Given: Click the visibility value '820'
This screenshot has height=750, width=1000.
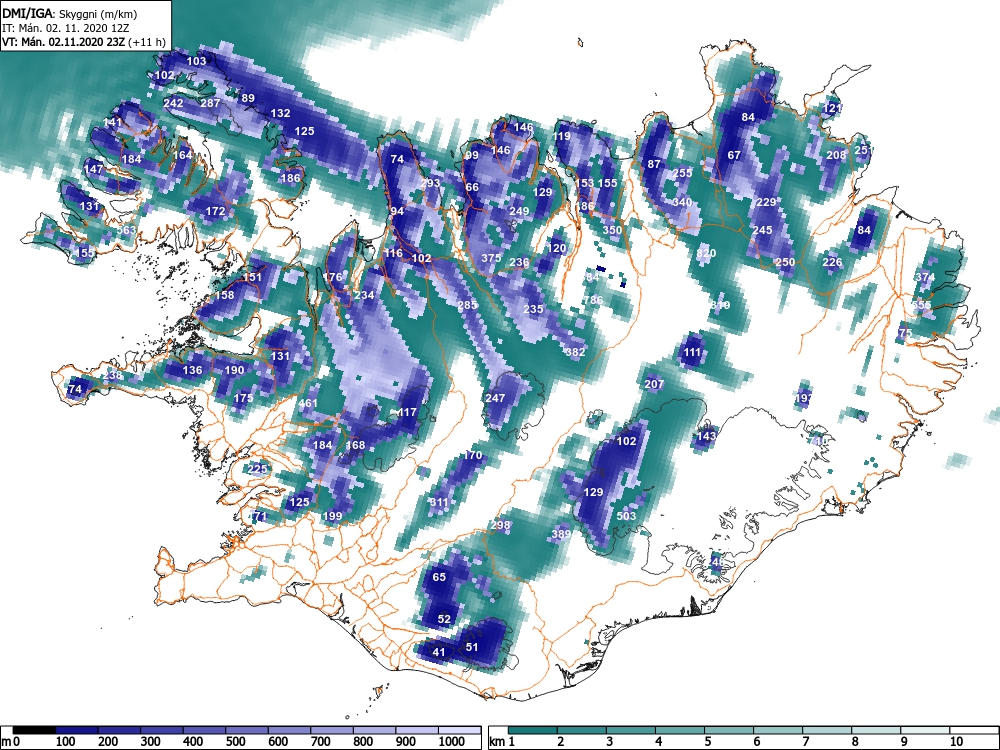Looking at the screenshot, I should pyautogui.click(x=706, y=253).
